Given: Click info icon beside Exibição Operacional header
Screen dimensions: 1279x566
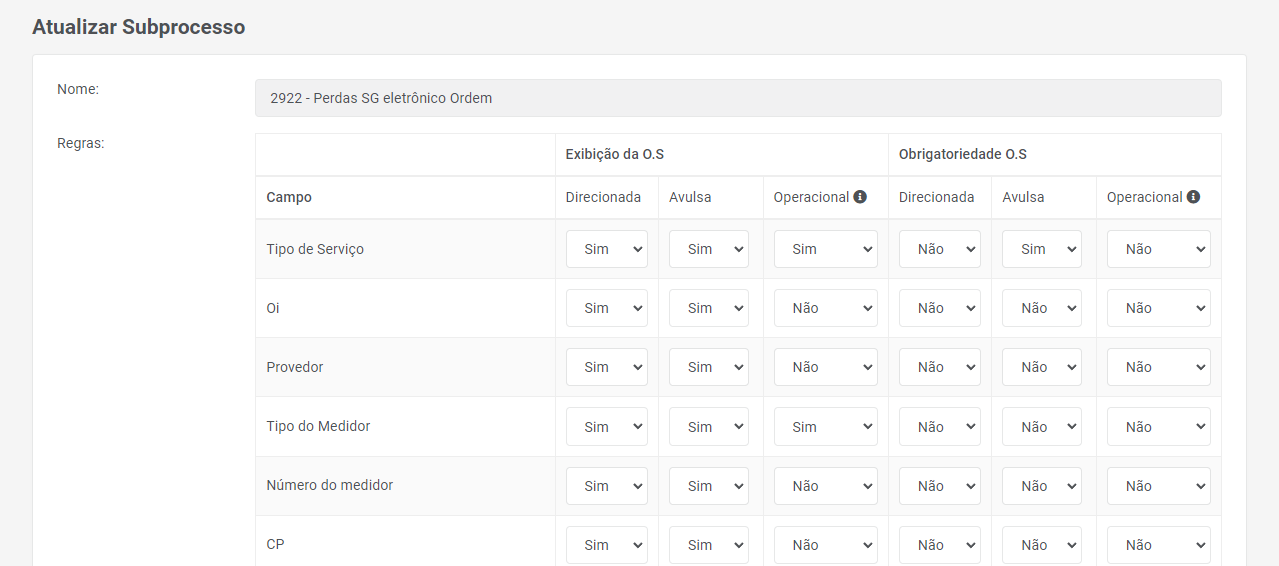Looking at the screenshot, I should [860, 197].
